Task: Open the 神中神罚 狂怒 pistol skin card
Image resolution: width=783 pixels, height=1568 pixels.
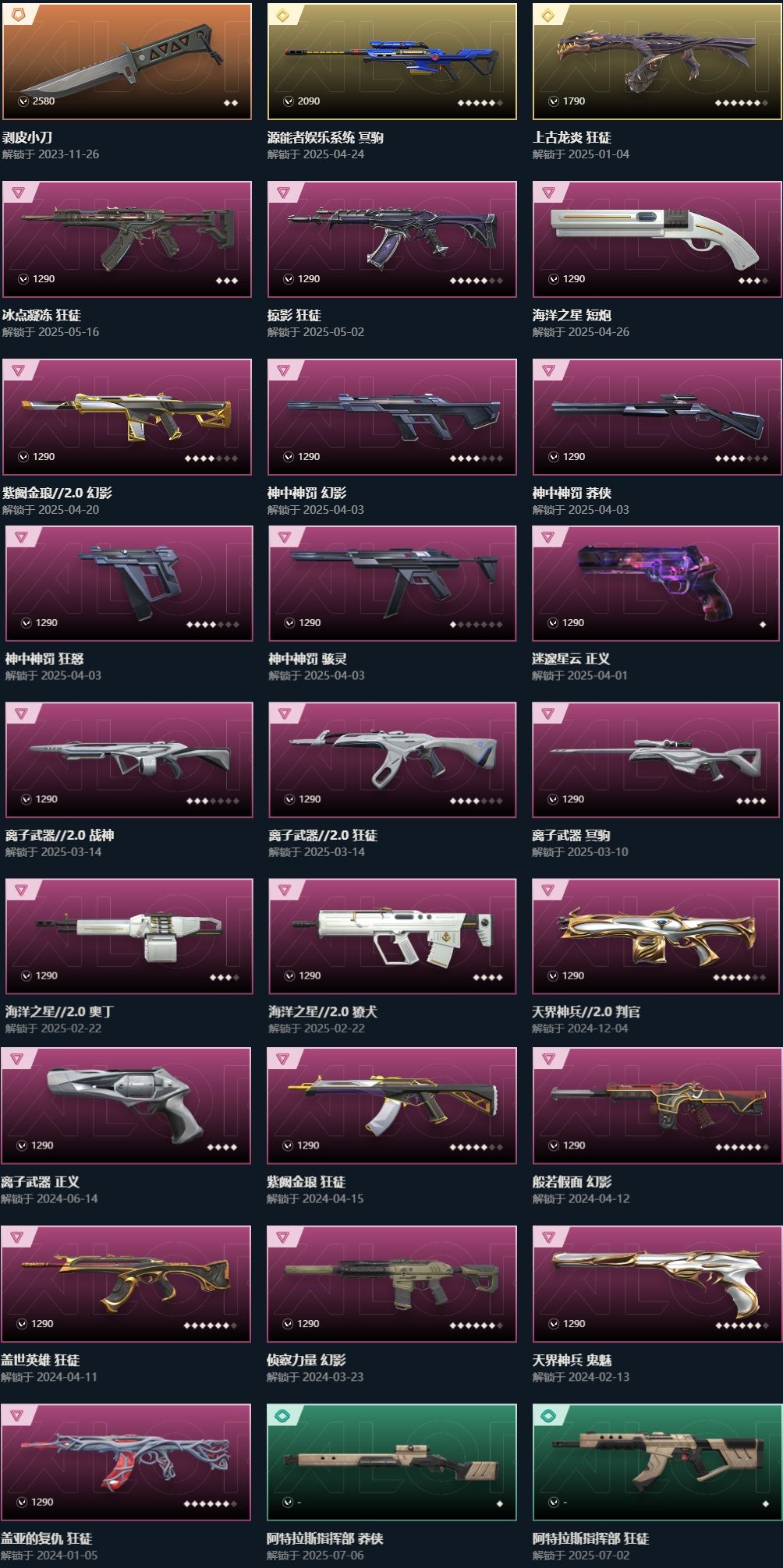Action: point(129,583)
